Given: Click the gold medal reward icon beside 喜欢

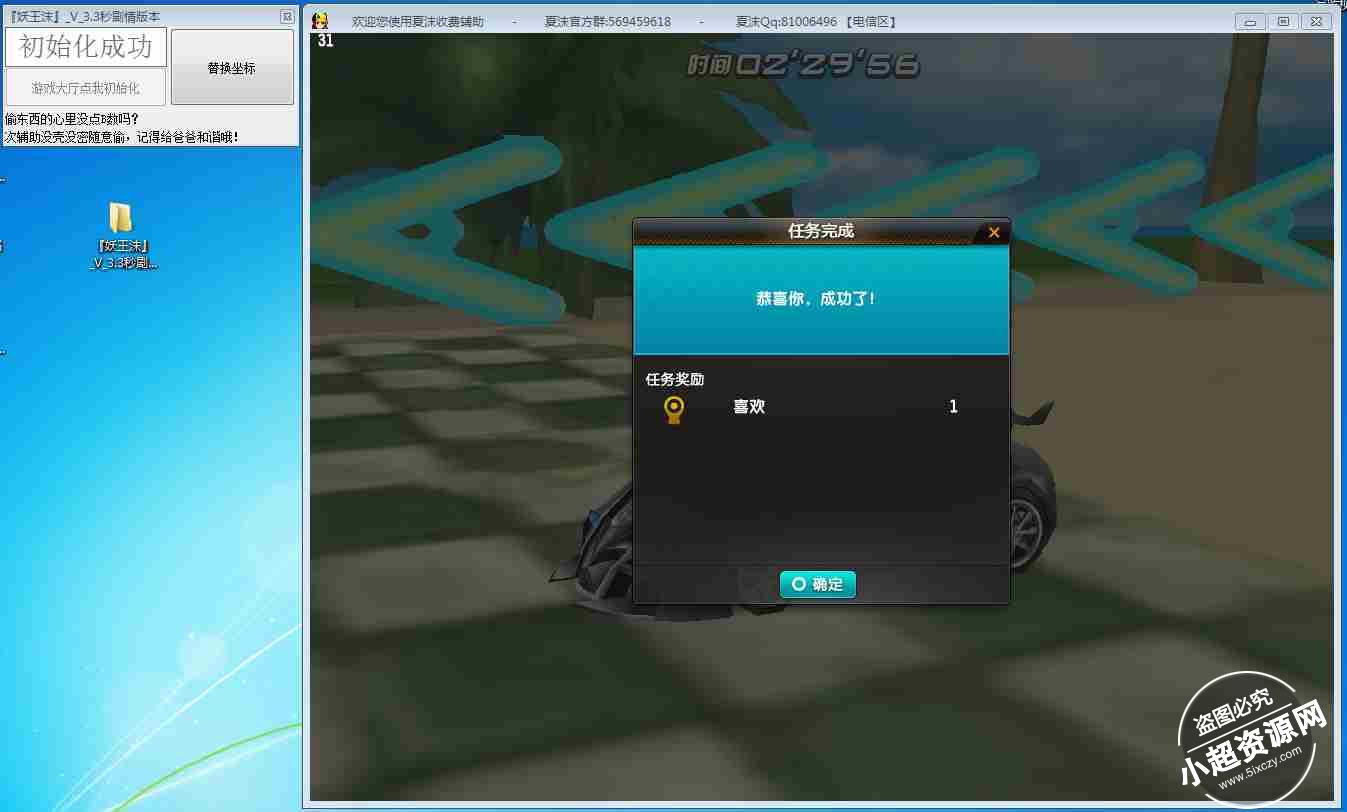Looking at the screenshot, I should [x=672, y=409].
